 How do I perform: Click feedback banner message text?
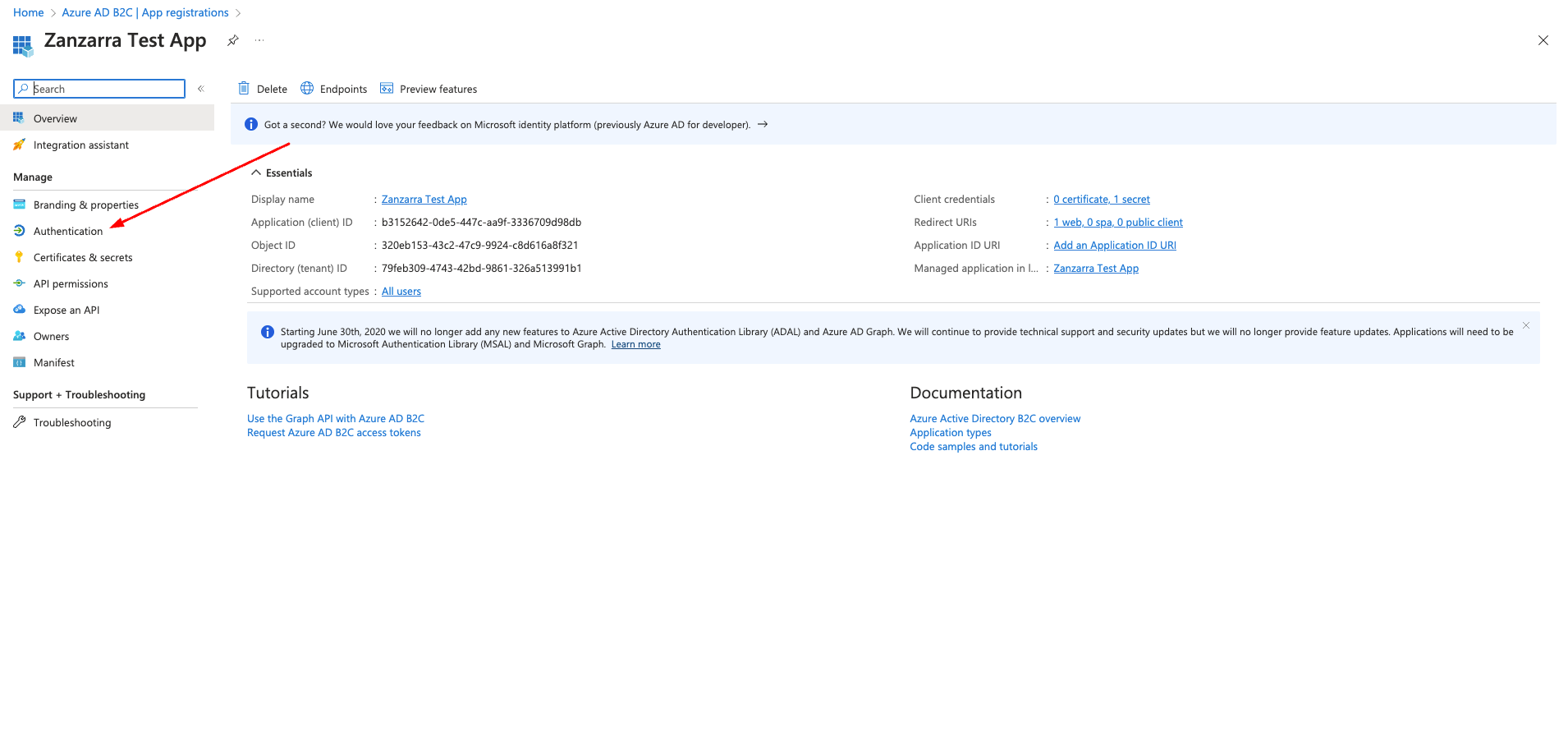coord(507,125)
